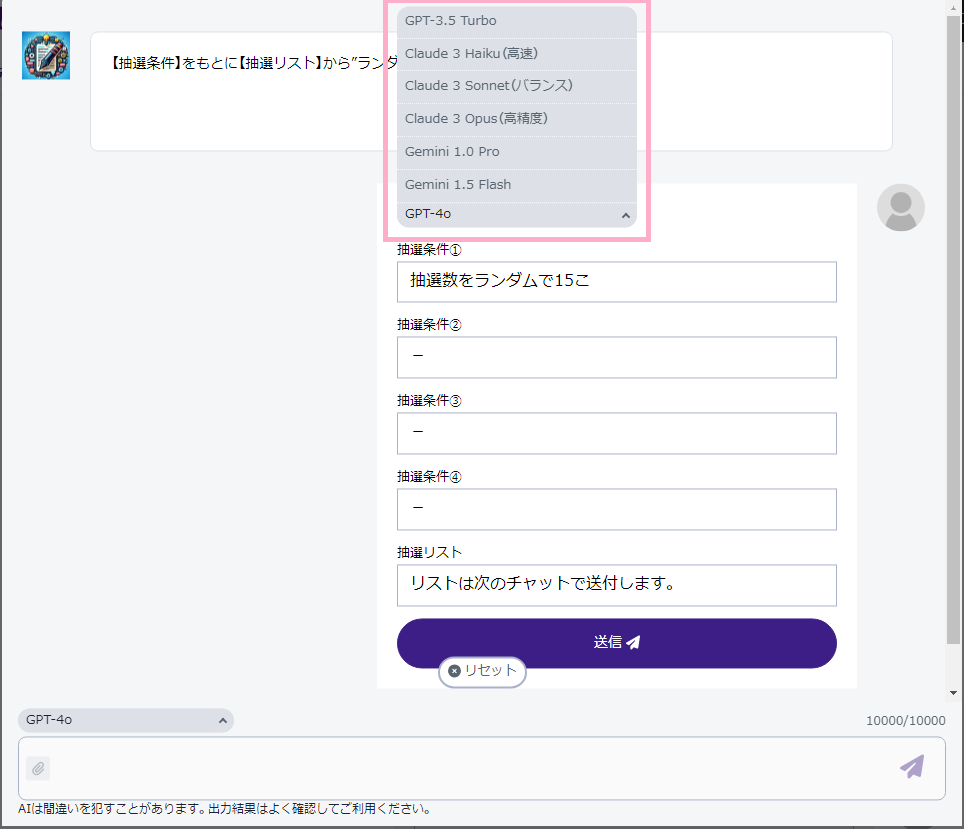Choose Gemini 1.0 Pro model

[516, 152]
